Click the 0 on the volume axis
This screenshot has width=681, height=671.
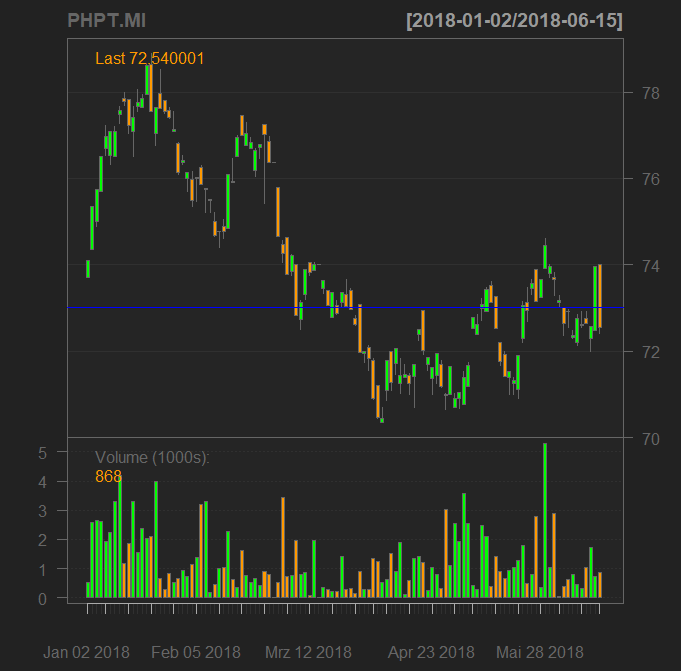point(44,599)
